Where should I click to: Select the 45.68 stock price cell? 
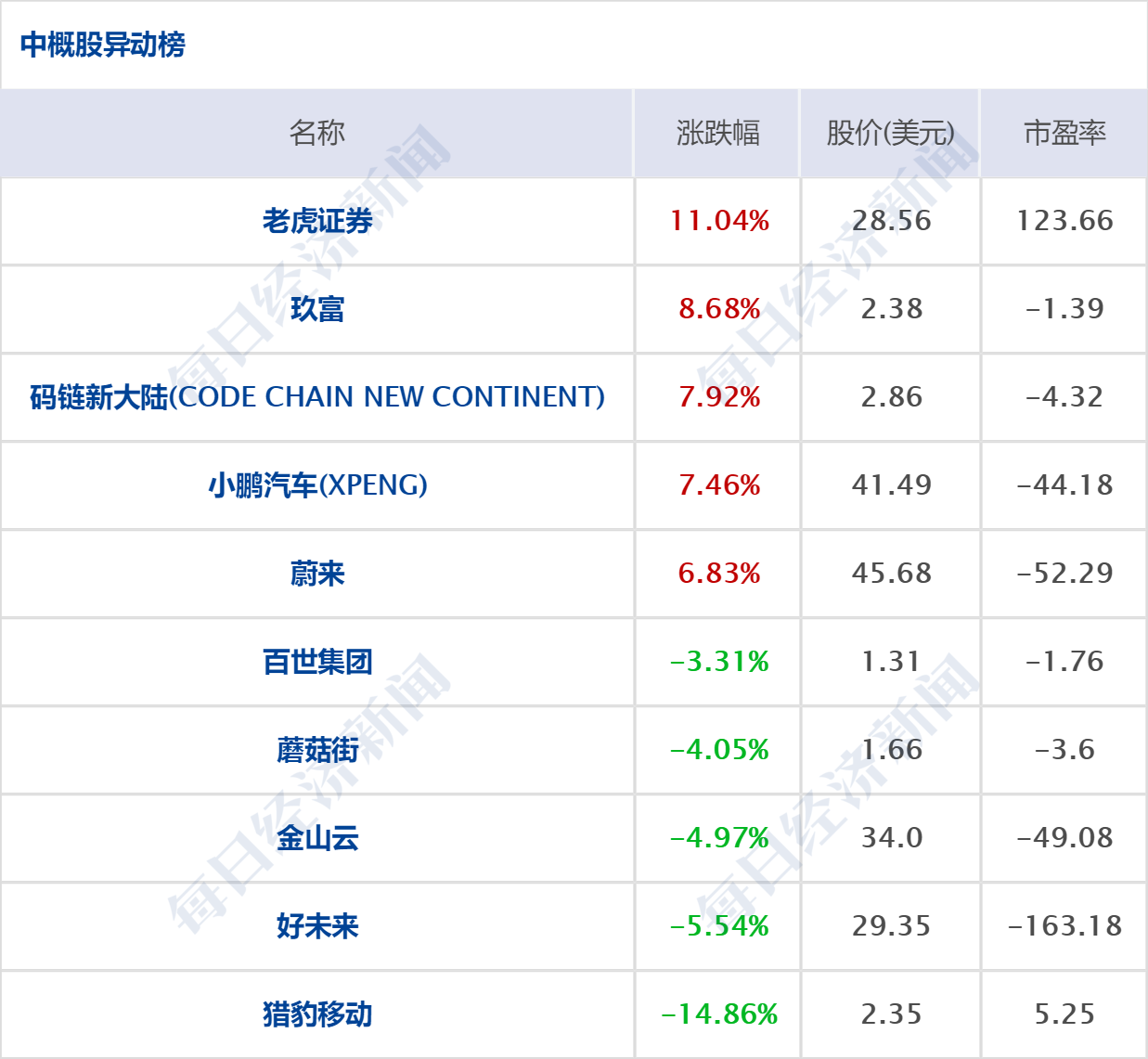click(891, 574)
